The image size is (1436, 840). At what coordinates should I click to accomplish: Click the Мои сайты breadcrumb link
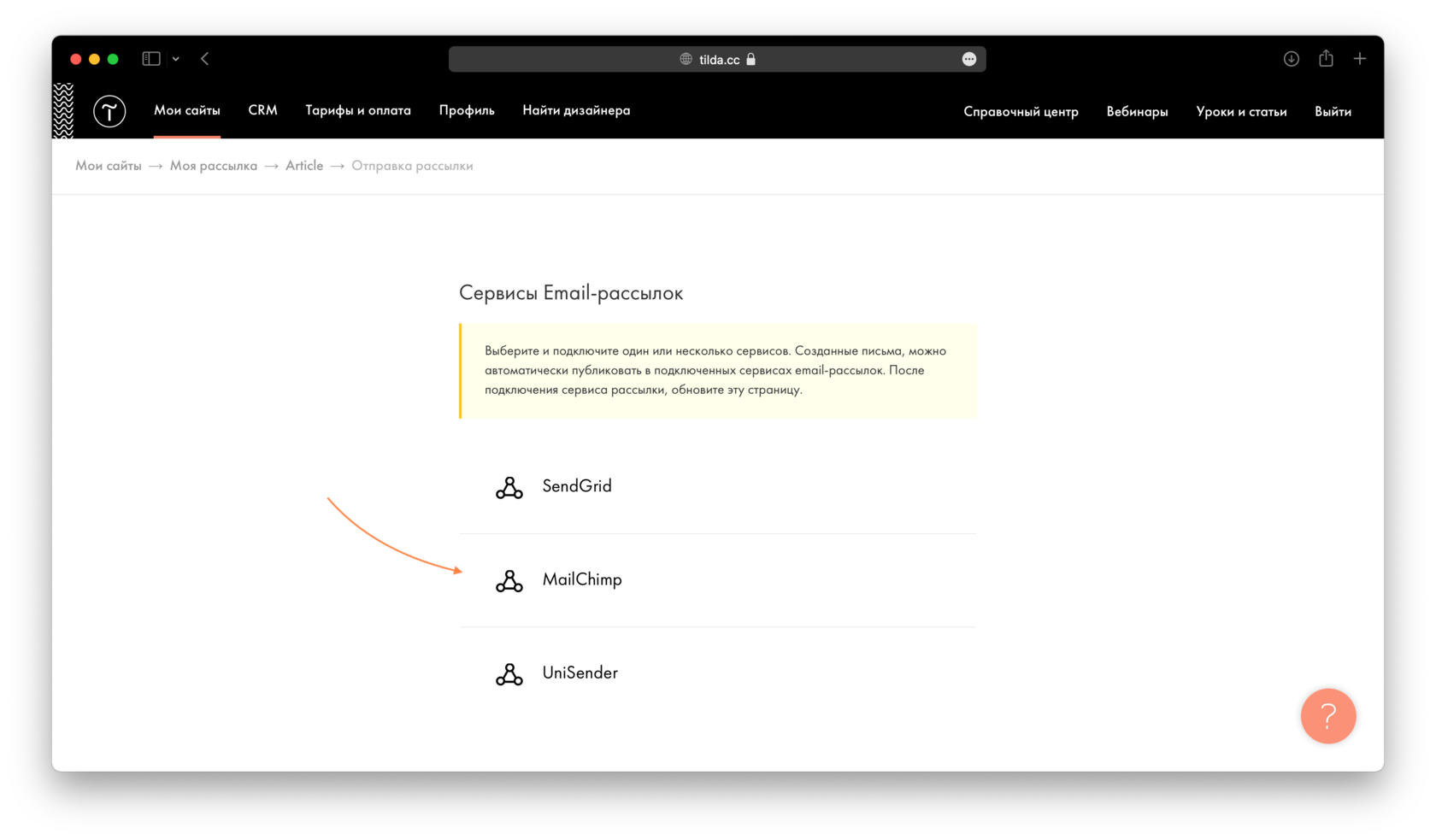[109, 166]
